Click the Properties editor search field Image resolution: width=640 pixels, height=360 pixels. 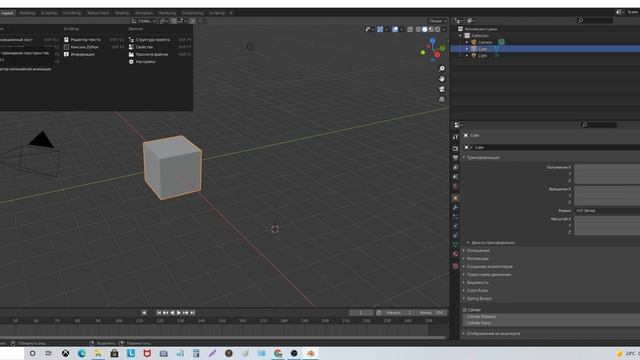[599, 124]
